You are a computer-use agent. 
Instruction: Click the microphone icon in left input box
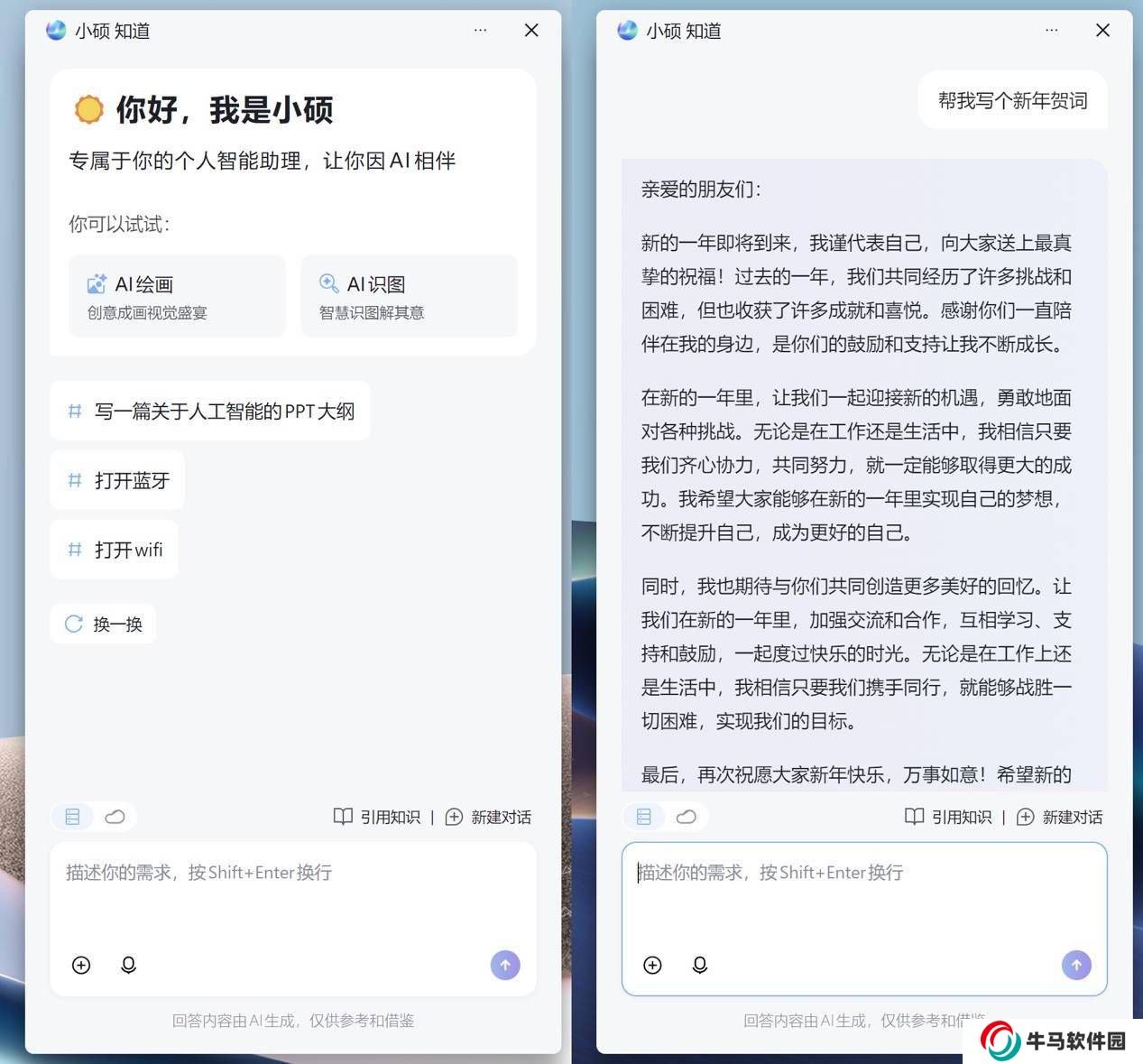point(128,966)
